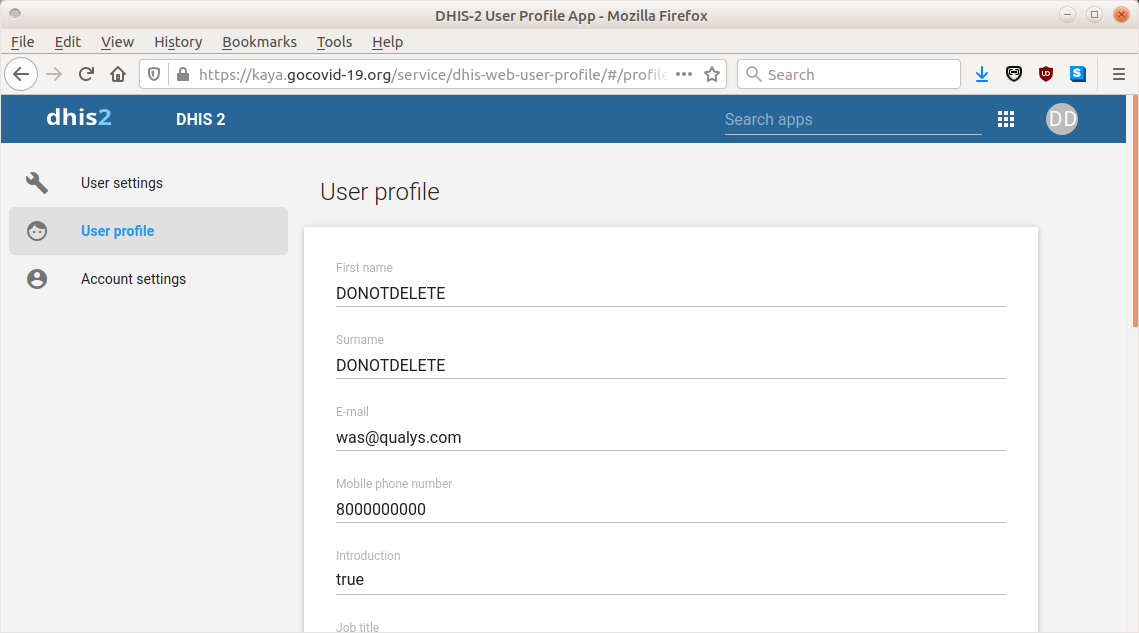This screenshot has width=1139, height=633.
Task: Open the History menu
Action: tap(177, 42)
